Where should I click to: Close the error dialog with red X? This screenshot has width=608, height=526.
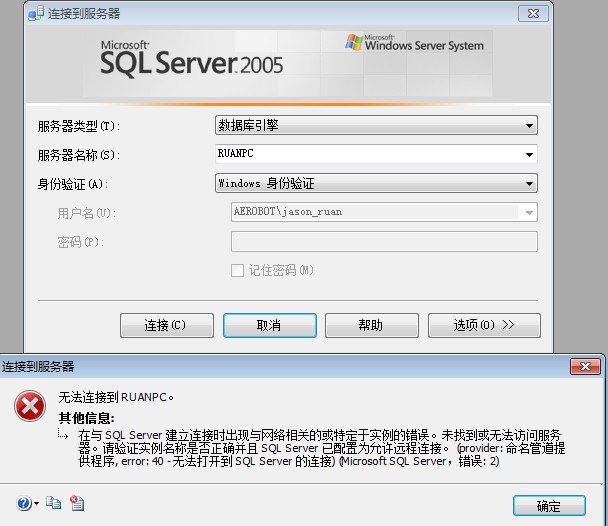(586, 366)
